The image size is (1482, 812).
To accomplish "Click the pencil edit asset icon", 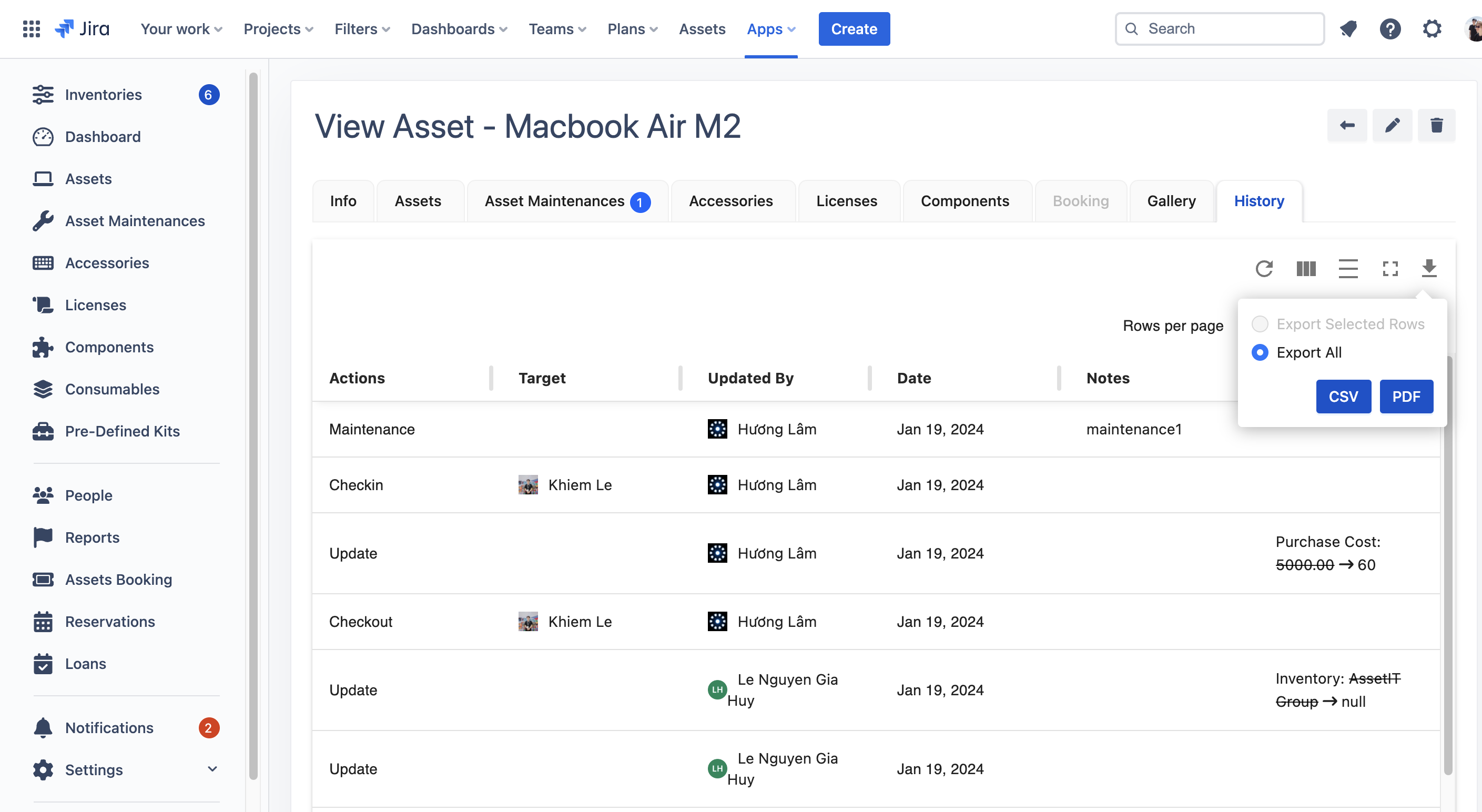I will [x=1392, y=126].
